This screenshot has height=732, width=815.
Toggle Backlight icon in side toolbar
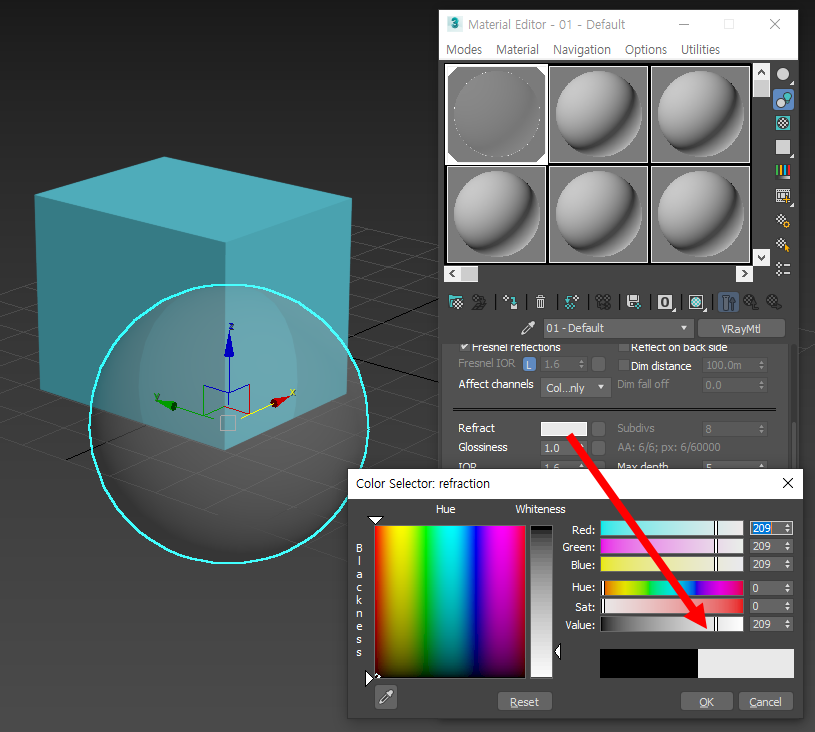click(783, 99)
